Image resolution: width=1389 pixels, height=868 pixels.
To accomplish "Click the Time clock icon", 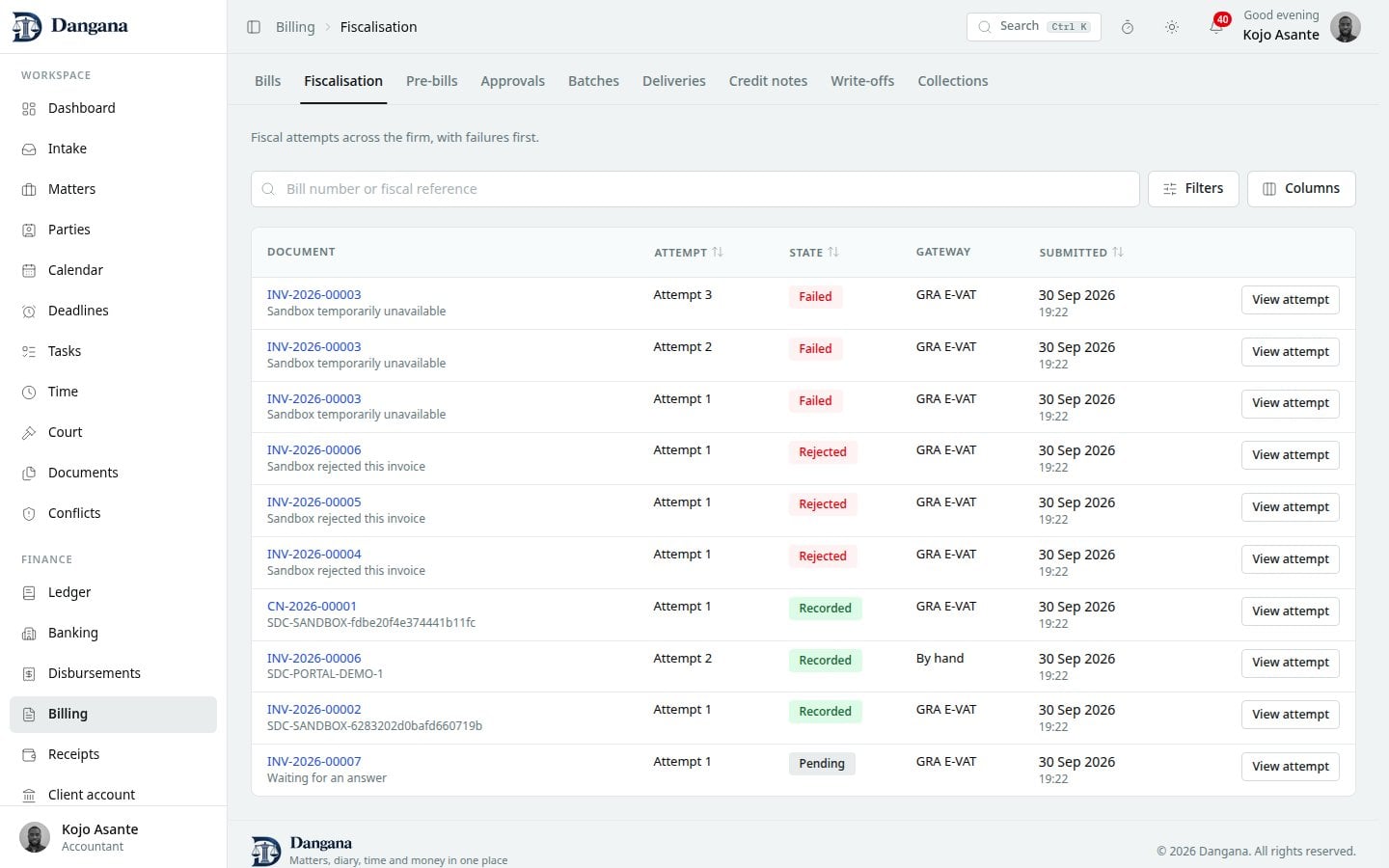I will [29, 393].
